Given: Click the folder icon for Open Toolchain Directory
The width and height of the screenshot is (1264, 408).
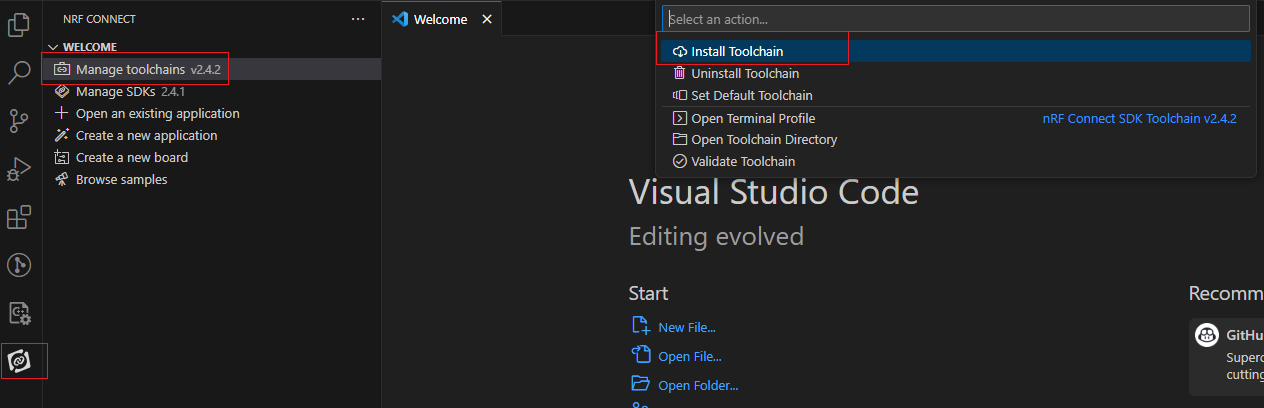Looking at the screenshot, I should click(680, 139).
